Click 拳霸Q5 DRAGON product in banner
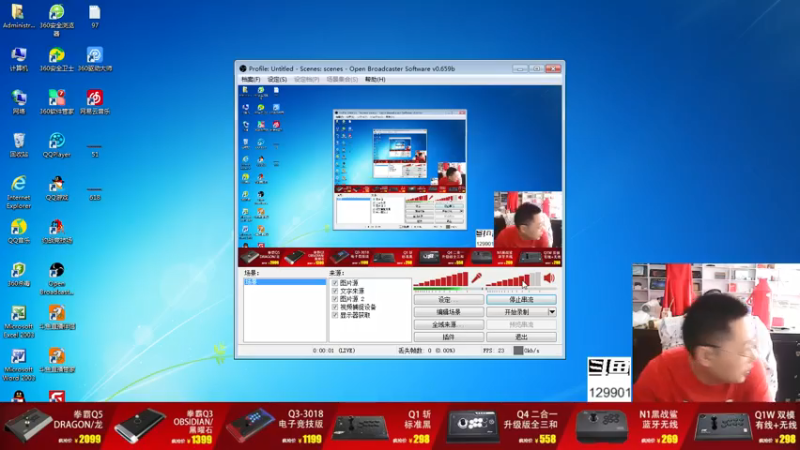 click(53, 426)
